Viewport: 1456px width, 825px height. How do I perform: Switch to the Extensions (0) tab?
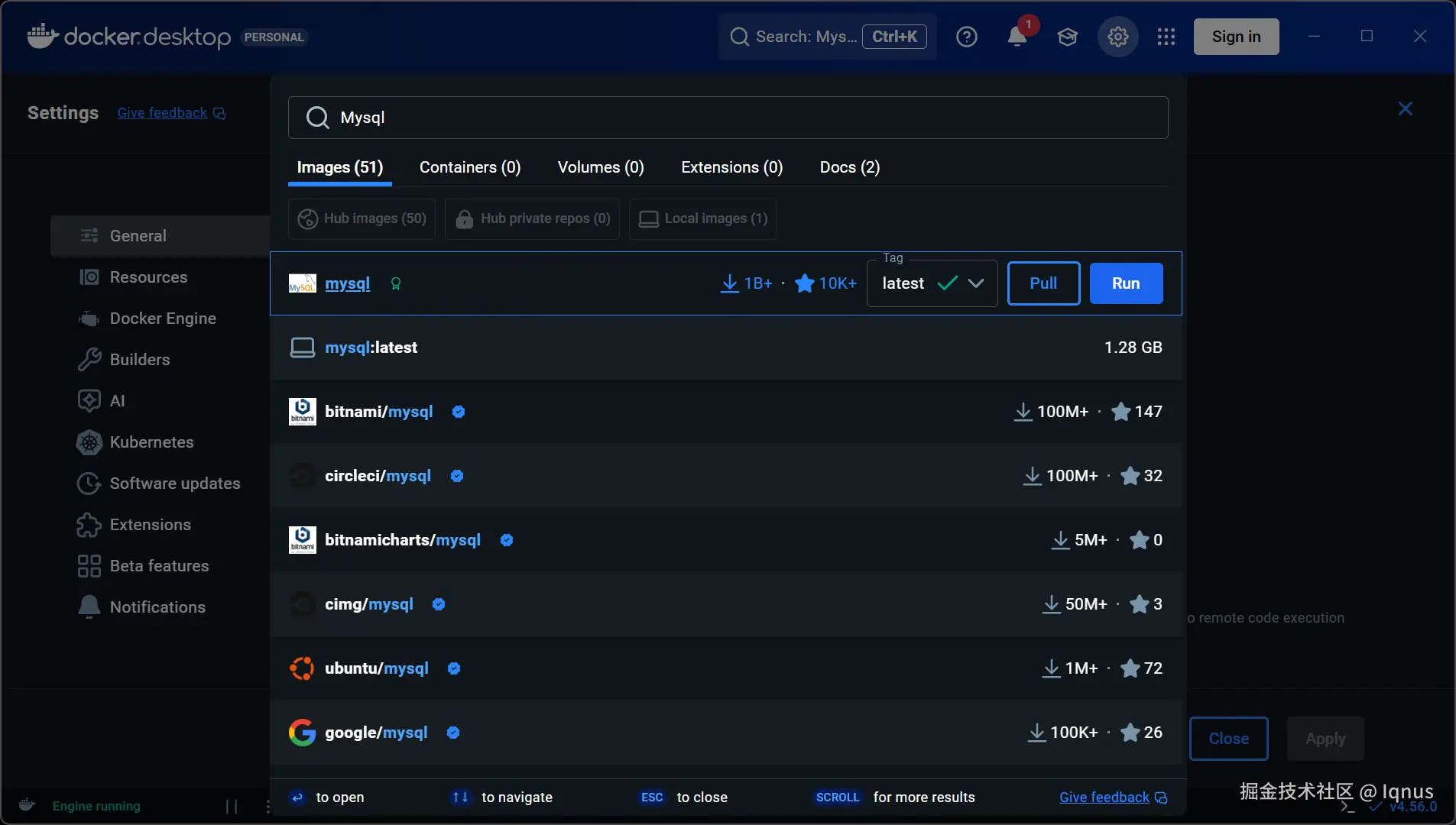click(732, 167)
